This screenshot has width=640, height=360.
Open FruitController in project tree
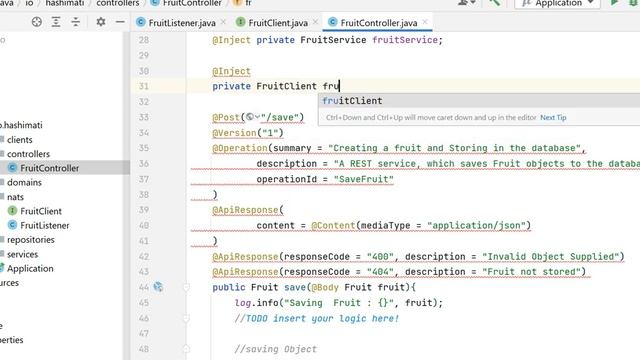[49, 168]
